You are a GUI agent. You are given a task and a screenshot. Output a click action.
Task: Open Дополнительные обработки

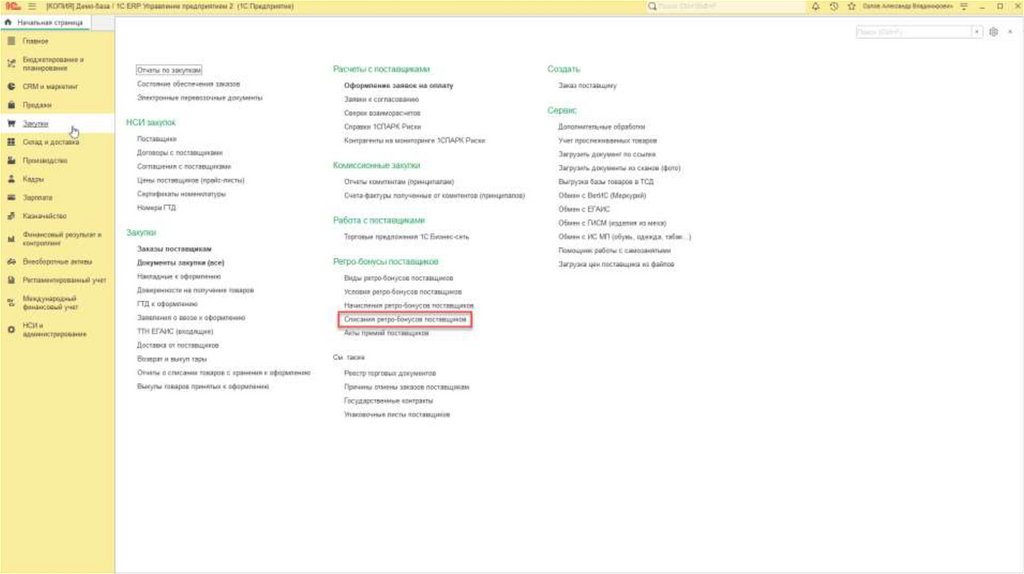click(x=601, y=127)
